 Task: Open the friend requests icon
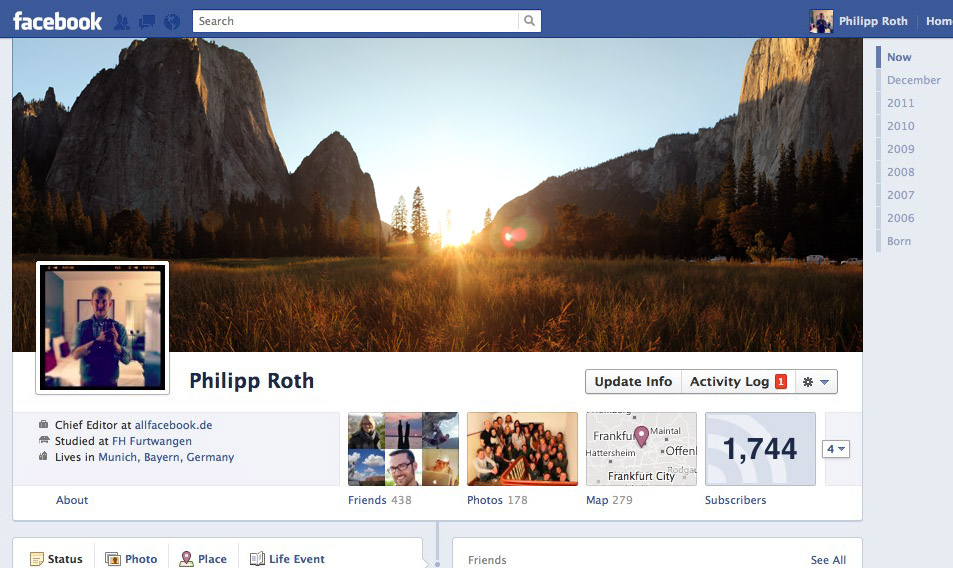[122, 21]
